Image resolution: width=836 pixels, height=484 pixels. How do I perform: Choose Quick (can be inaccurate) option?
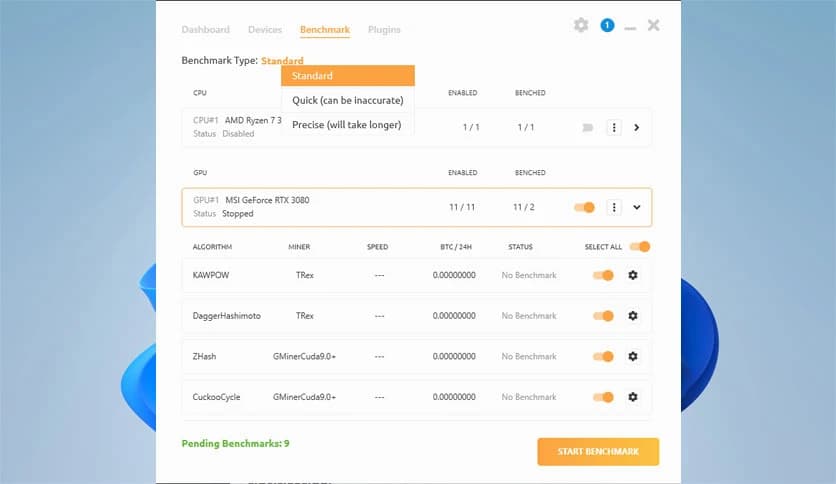point(347,100)
